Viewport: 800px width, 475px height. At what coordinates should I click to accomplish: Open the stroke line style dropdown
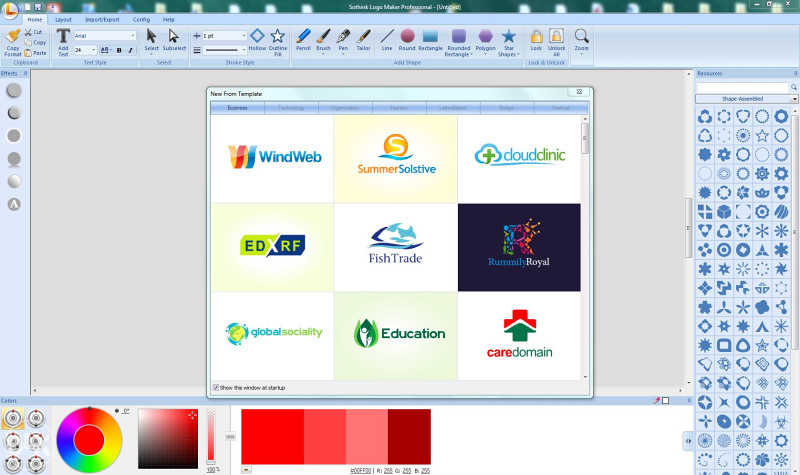(x=244, y=50)
